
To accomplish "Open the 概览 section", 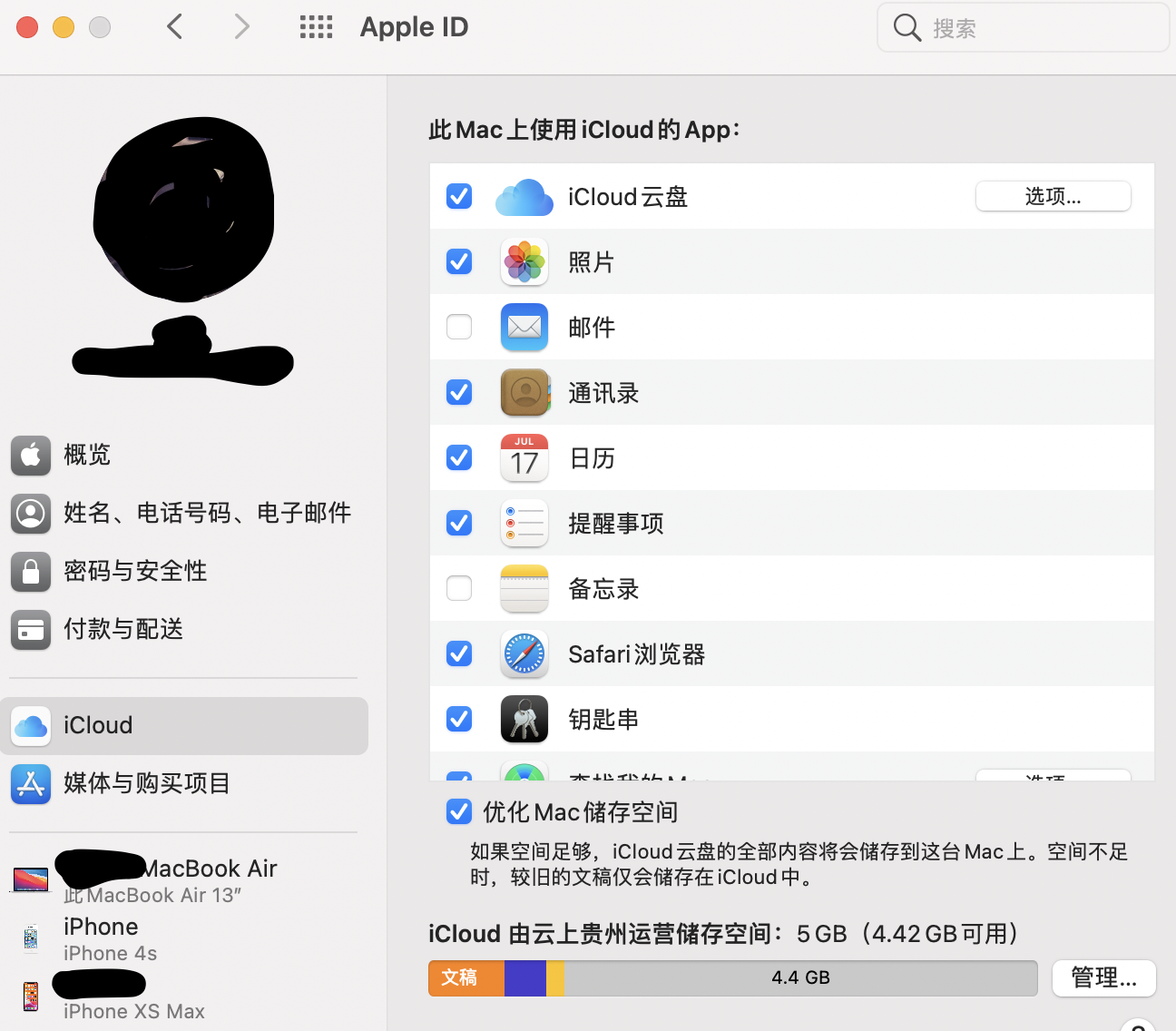I will (184, 455).
